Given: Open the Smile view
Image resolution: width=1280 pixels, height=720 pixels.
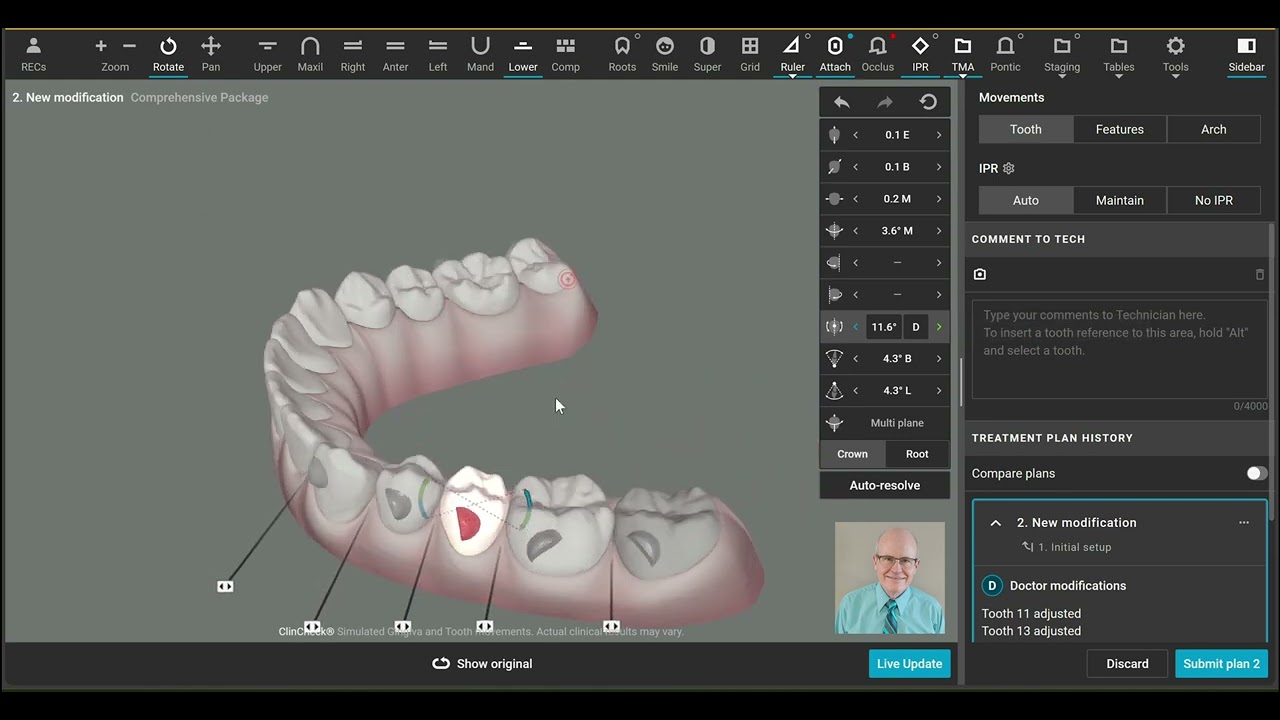Looking at the screenshot, I should pos(665,54).
